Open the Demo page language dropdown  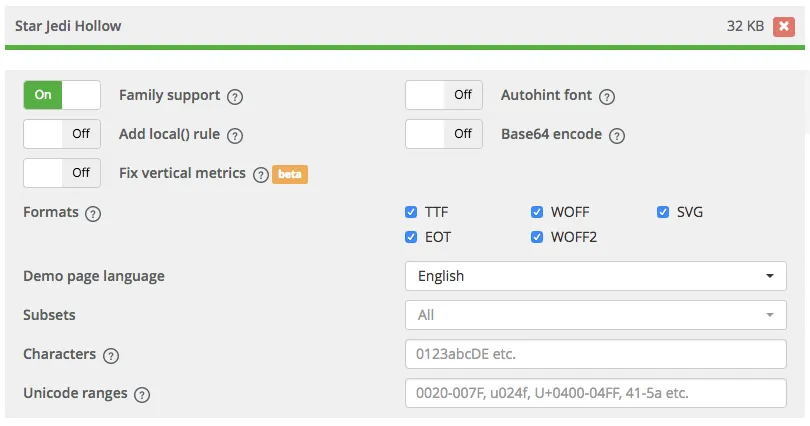coord(595,276)
